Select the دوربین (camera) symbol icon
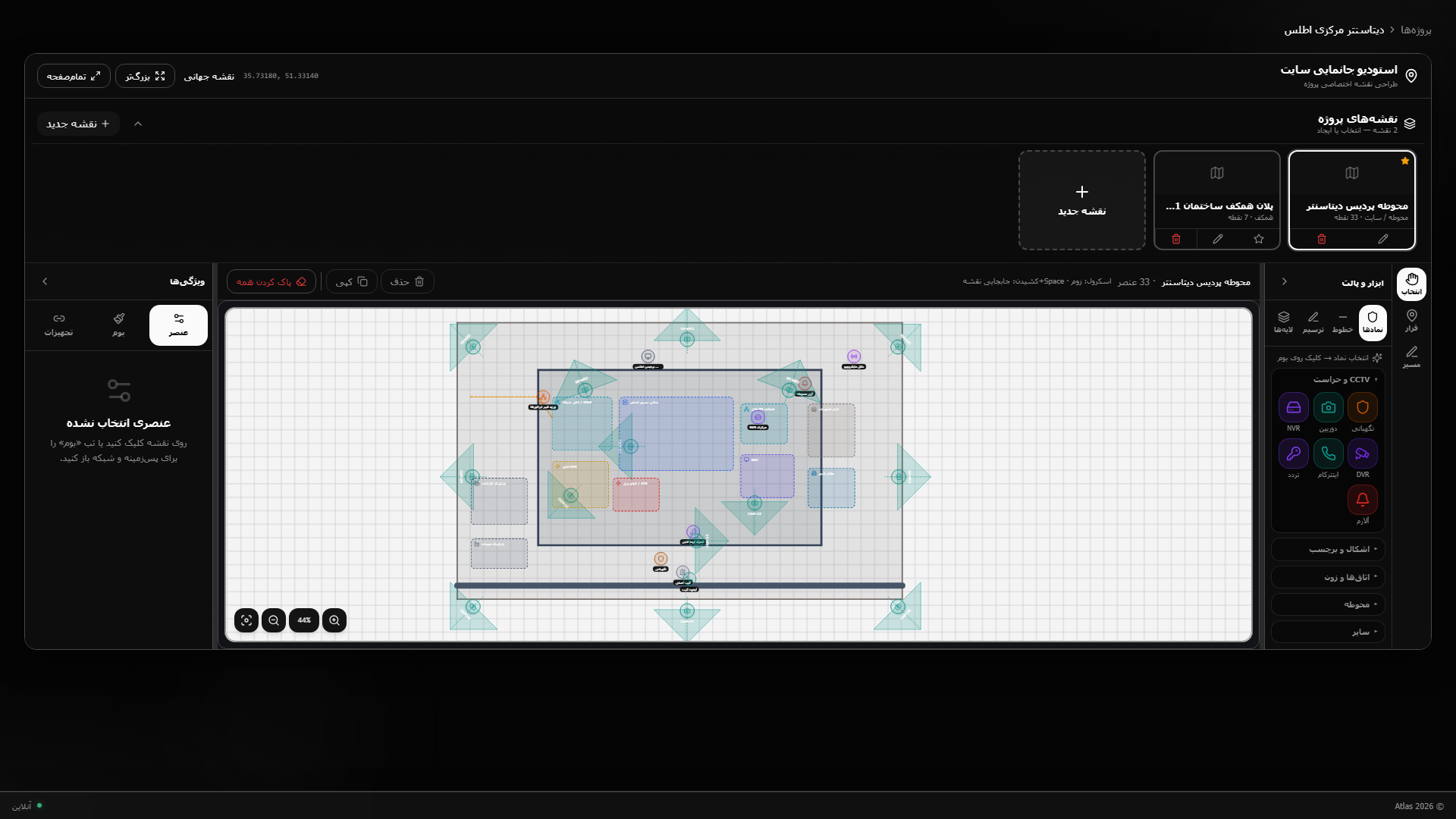The image size is (1456, 819). click(x=1328, y=407)
